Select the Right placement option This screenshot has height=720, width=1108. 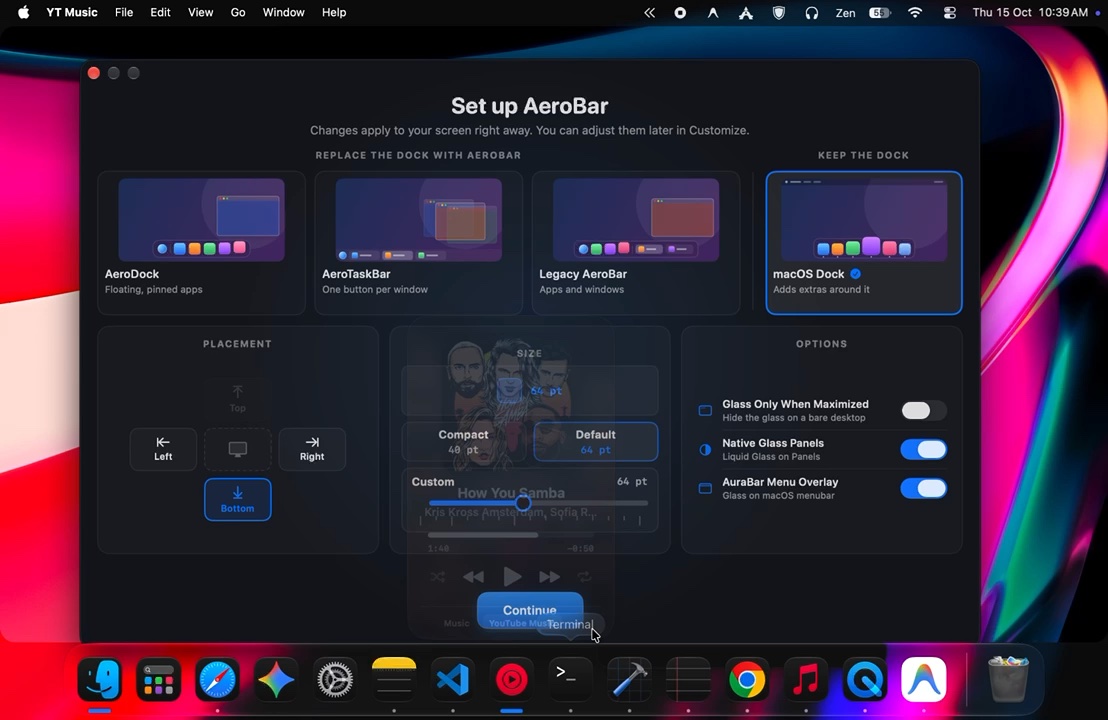coord(312,449)
